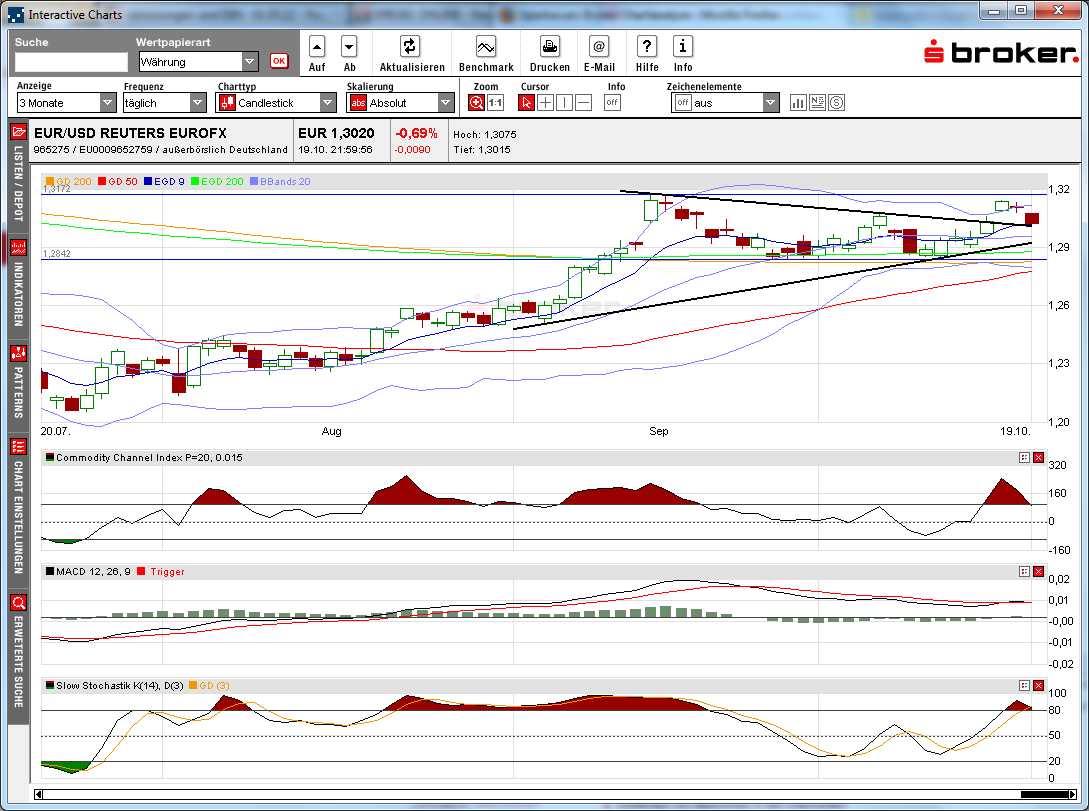The image size is (1089, 811).
Task: Toggle green EGD 200 legend entry
Action: click(x=217, y=181)
